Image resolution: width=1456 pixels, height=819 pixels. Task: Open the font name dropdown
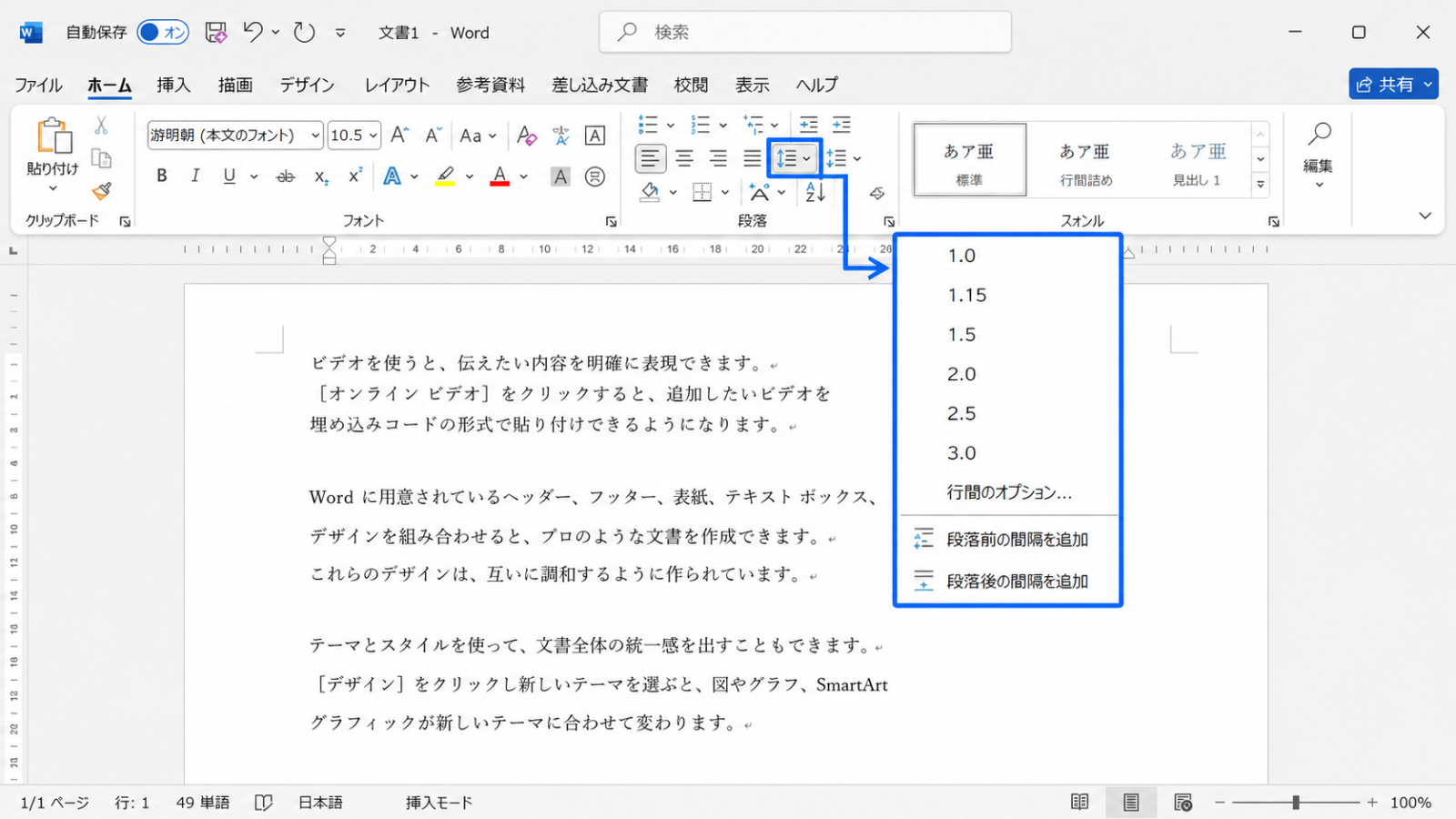[x=315, y=136]
